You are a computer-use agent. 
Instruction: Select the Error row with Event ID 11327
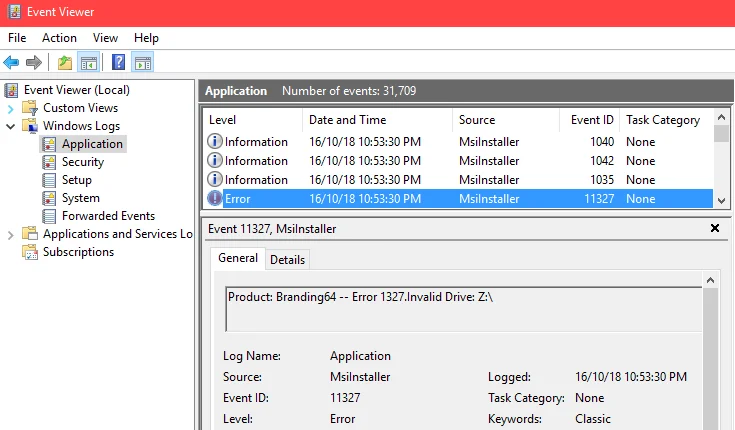pos(459,199)
